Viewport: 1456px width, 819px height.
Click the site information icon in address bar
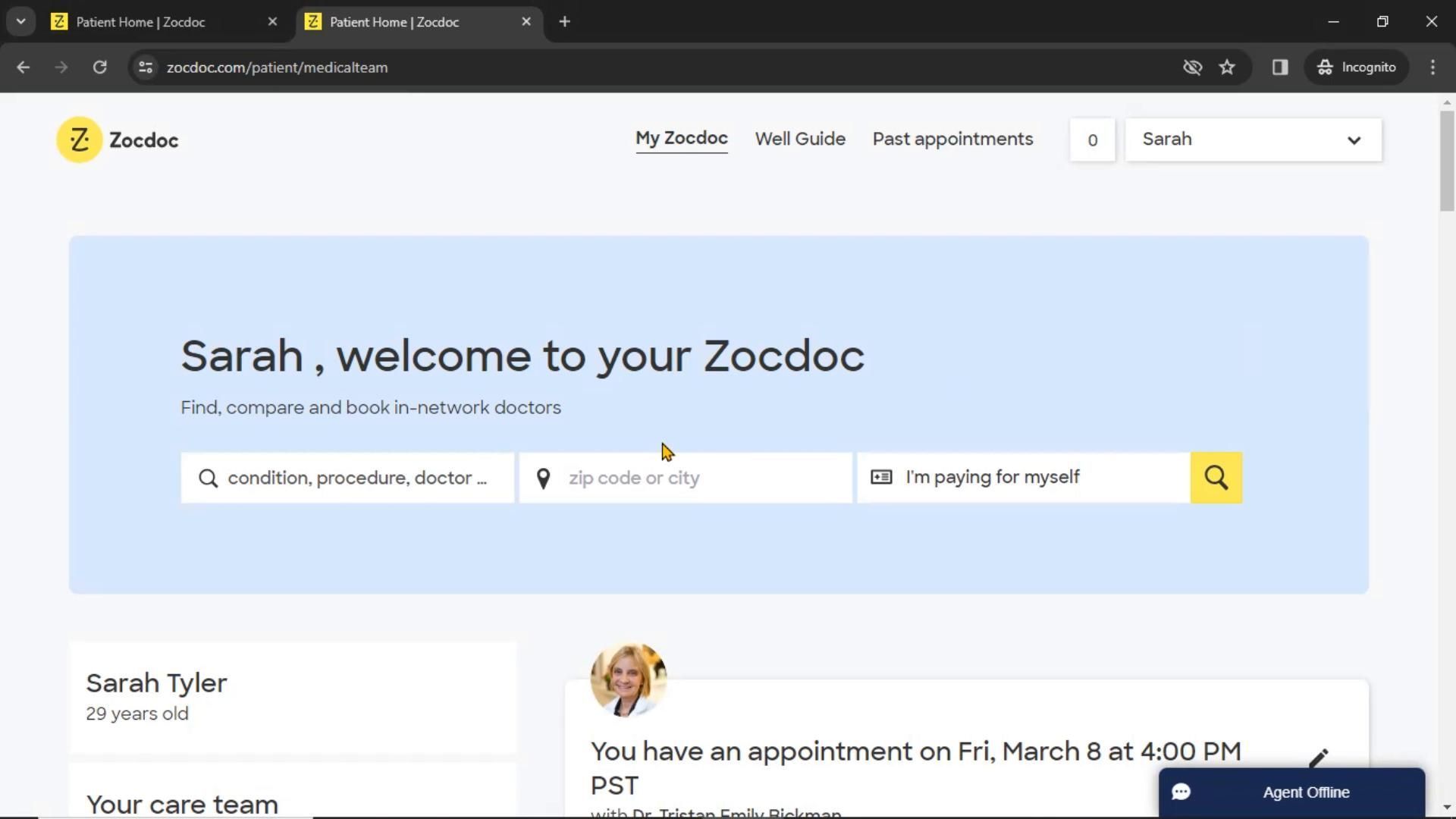click(146, 67)
